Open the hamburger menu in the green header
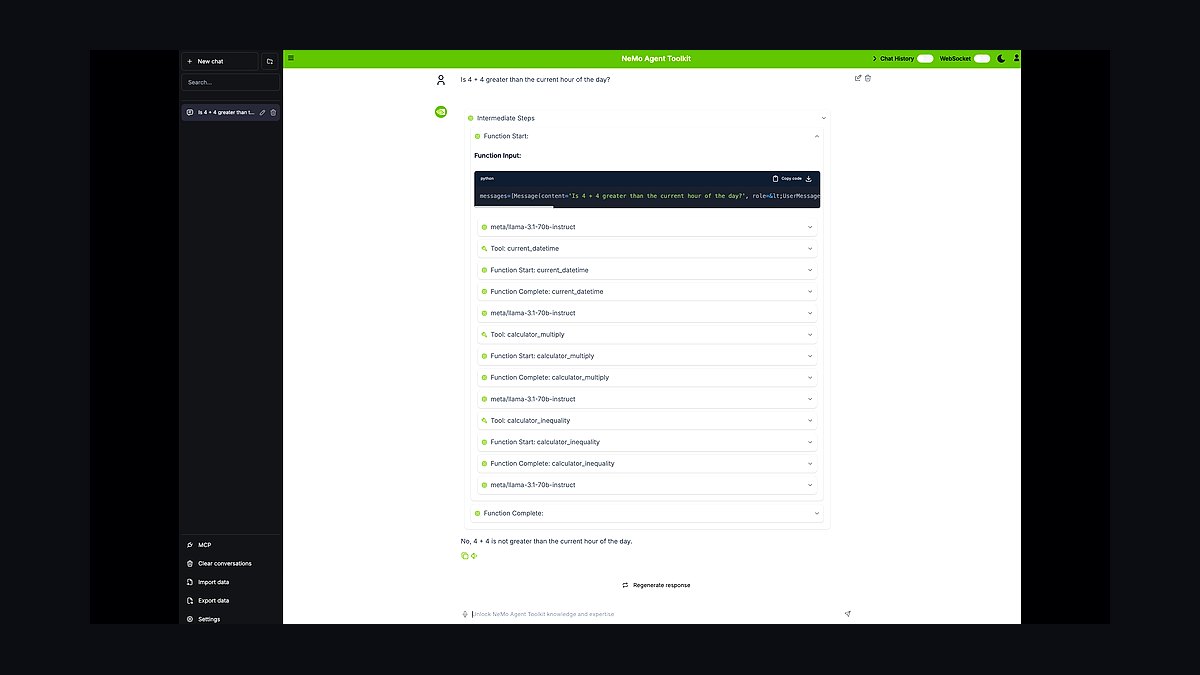1200x675 pixels. coord(291,58)
